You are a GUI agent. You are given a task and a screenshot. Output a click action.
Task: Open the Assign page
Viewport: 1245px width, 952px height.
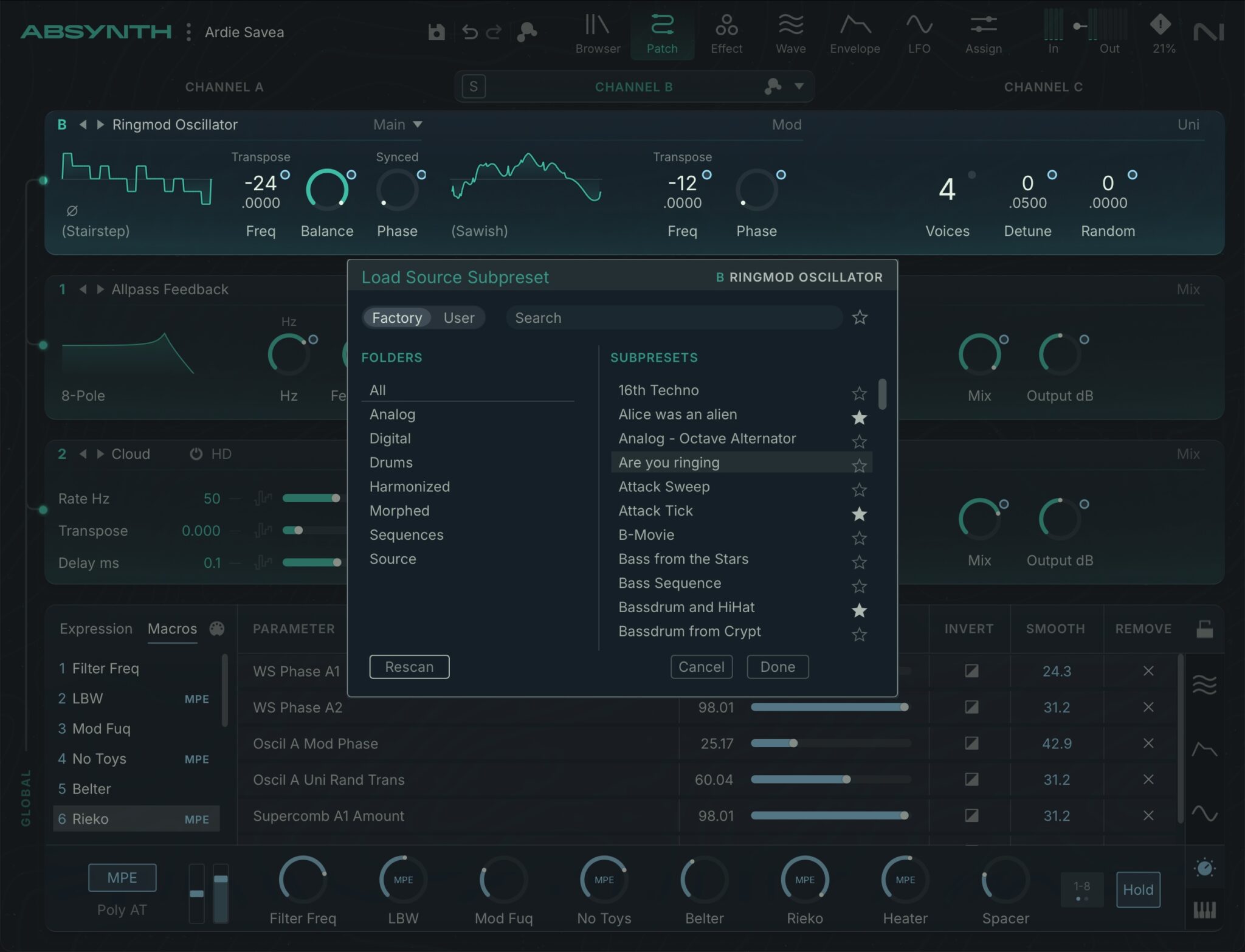click(983, 34)
